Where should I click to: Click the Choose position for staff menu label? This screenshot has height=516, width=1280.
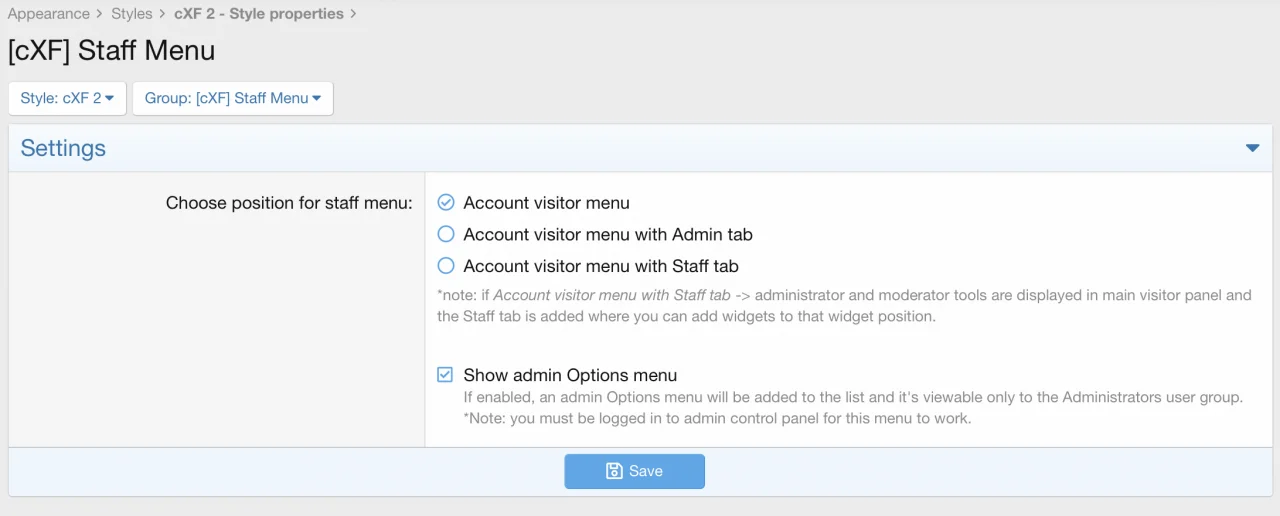288,203
